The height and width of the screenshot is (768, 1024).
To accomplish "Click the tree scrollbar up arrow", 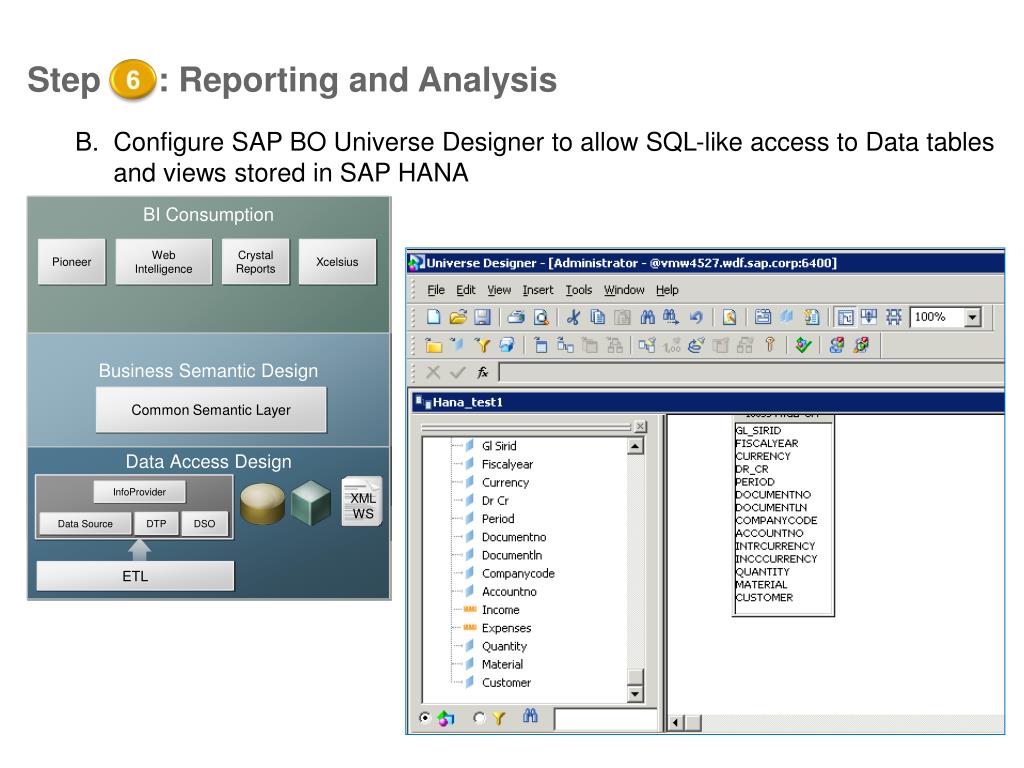I will [635, 447].
